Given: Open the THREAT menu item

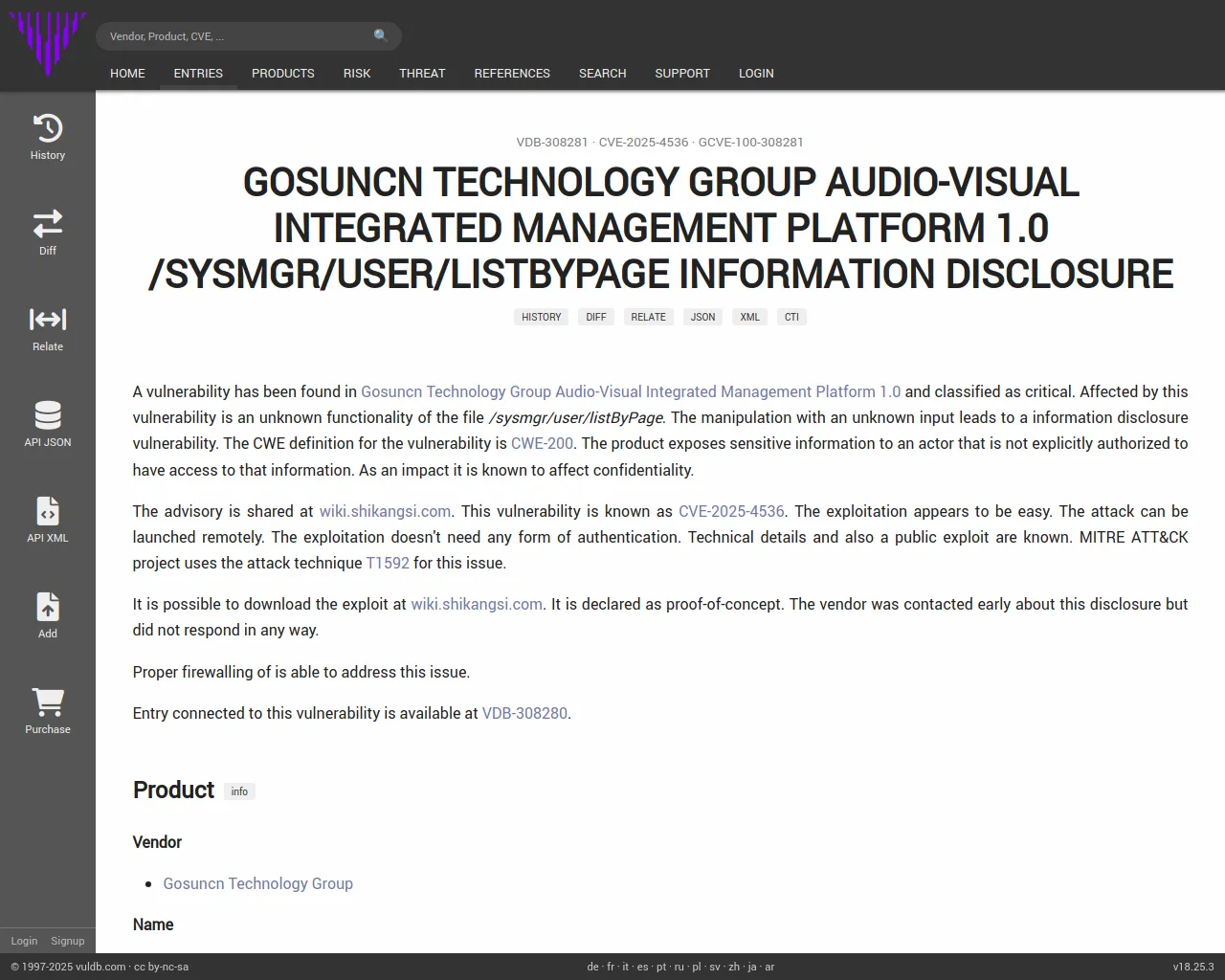Looking at the screenshot, I should click(422, 74).
